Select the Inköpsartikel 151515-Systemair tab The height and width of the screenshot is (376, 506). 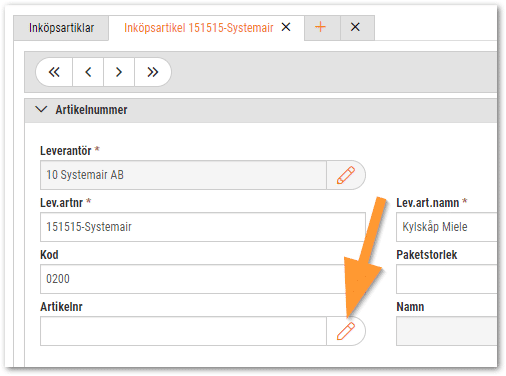click(199, 28)
